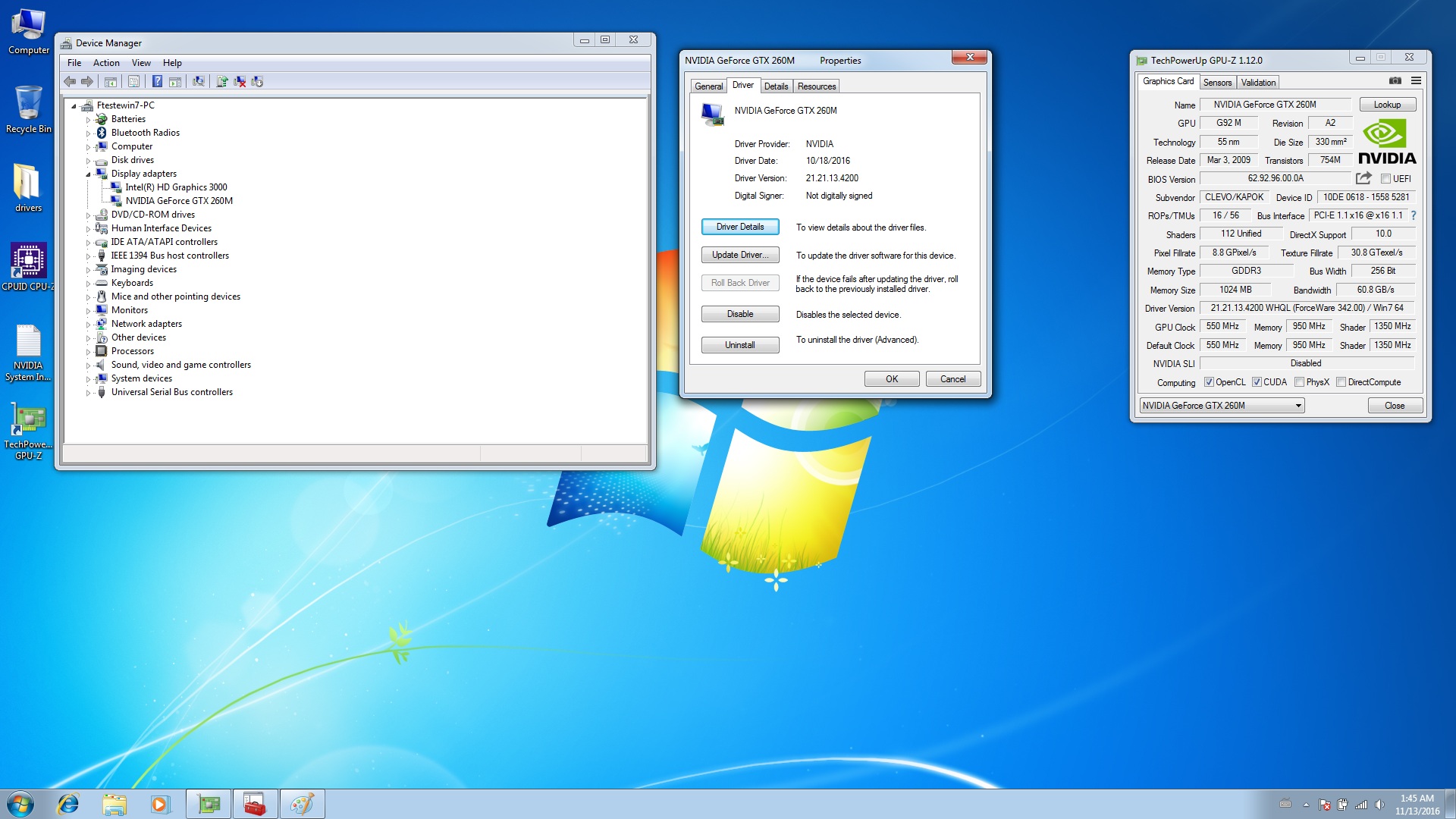The height and width of the screenshot is (819, 1456).
Task: Switch to the Resources tab in Properties
Action: pyautogui.click(x=816, y=86)
